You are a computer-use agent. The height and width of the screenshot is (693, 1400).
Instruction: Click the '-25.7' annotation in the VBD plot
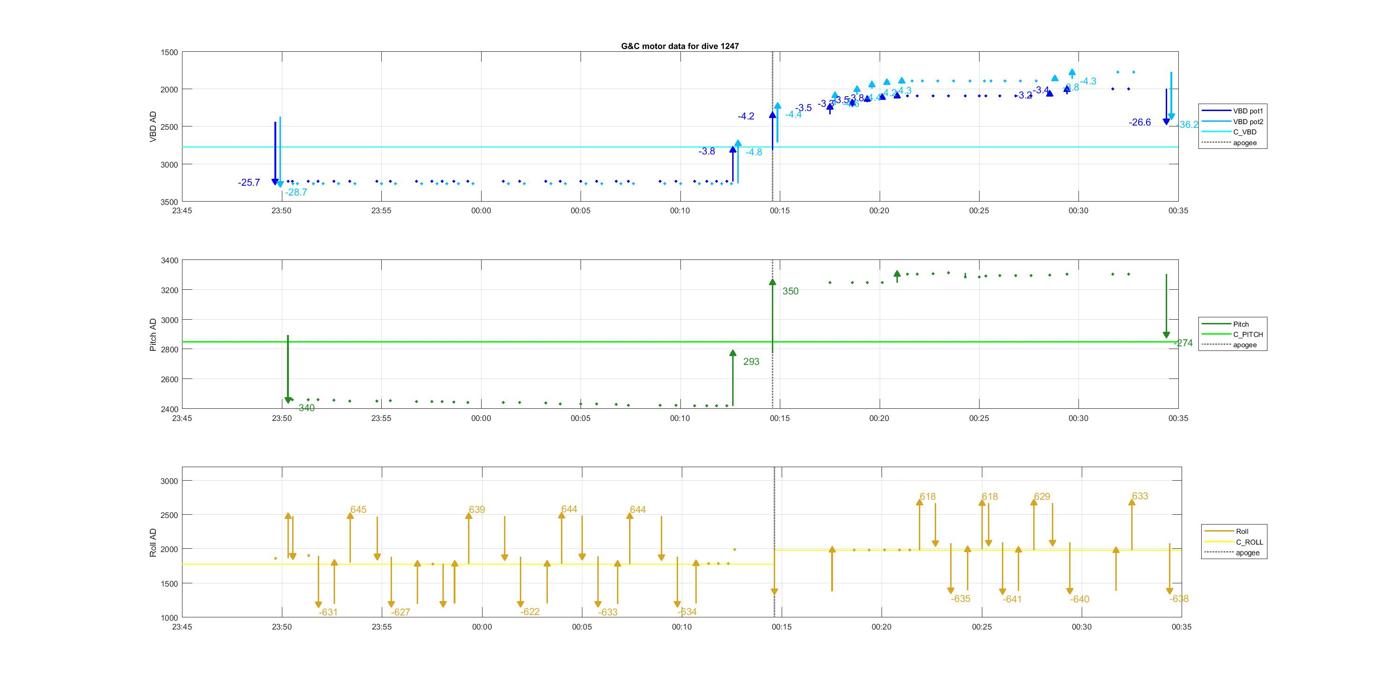[x=249, y=183]
